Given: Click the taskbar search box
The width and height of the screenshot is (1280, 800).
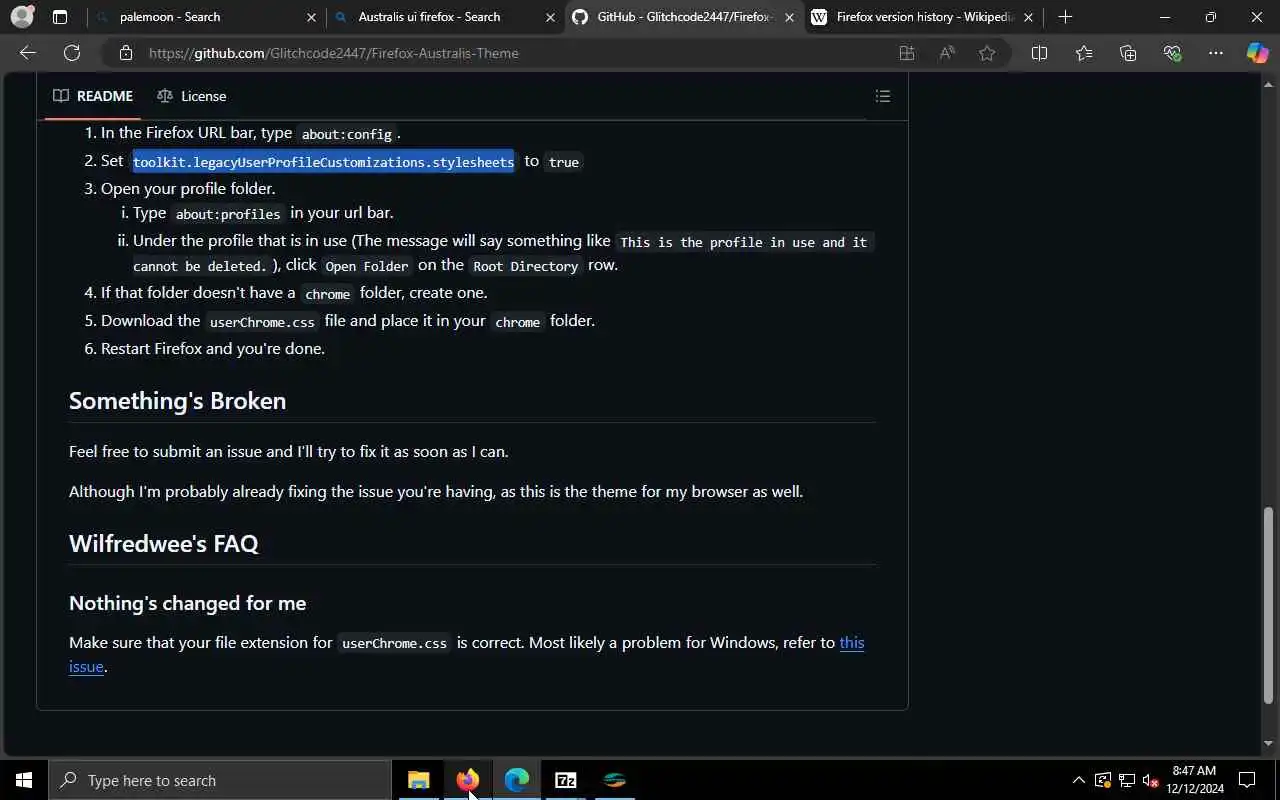Looking at the screenshot, I should click(x=220, y=780).
